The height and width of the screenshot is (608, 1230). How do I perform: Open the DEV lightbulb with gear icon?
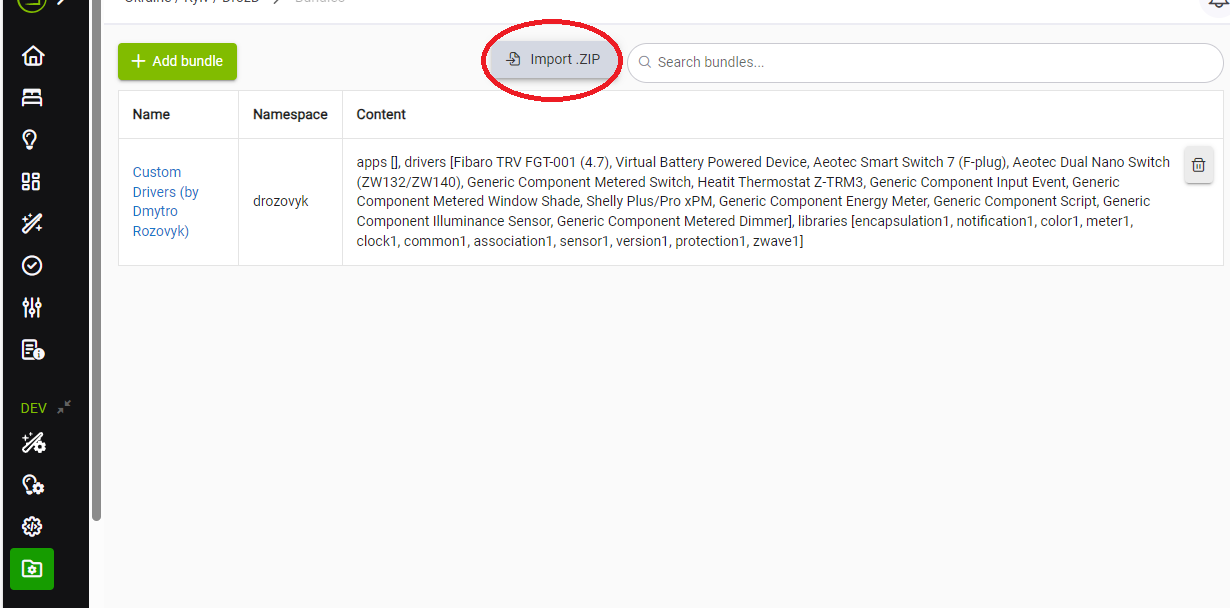[x=33, y=485]
